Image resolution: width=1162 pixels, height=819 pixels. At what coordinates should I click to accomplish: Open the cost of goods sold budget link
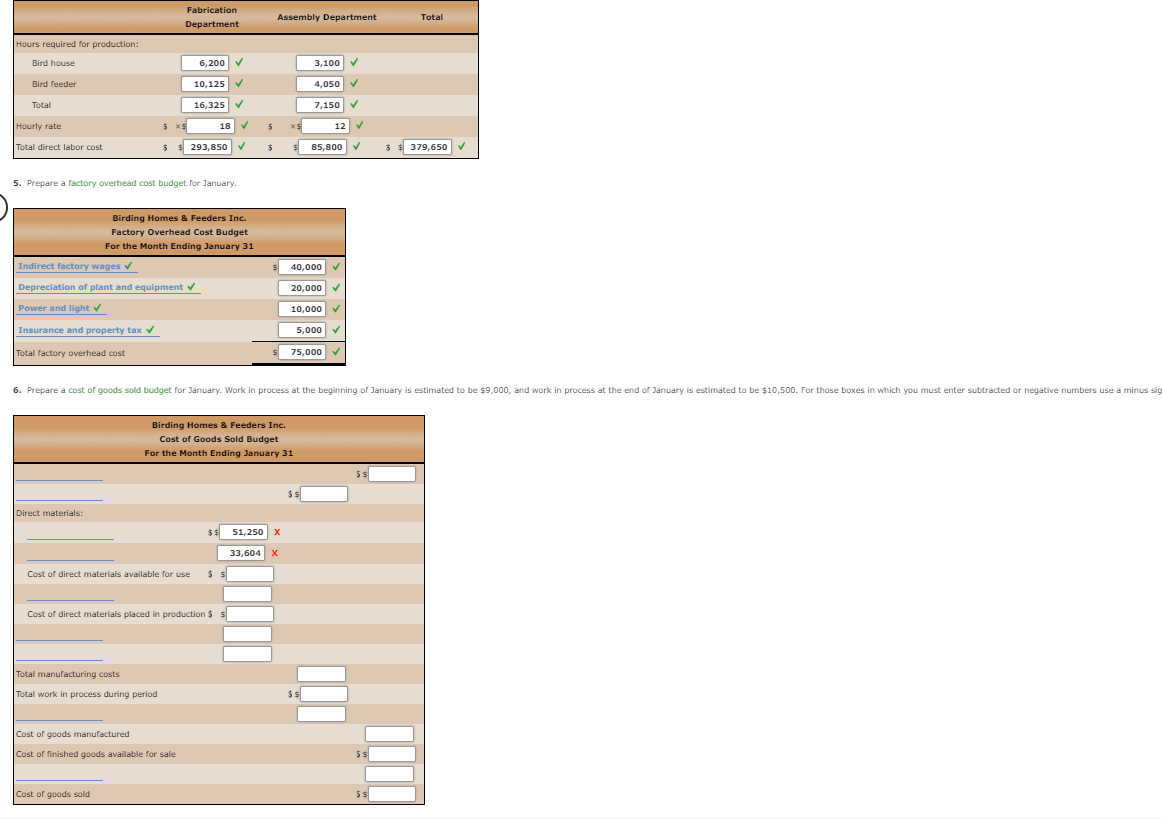click(119, 390)
